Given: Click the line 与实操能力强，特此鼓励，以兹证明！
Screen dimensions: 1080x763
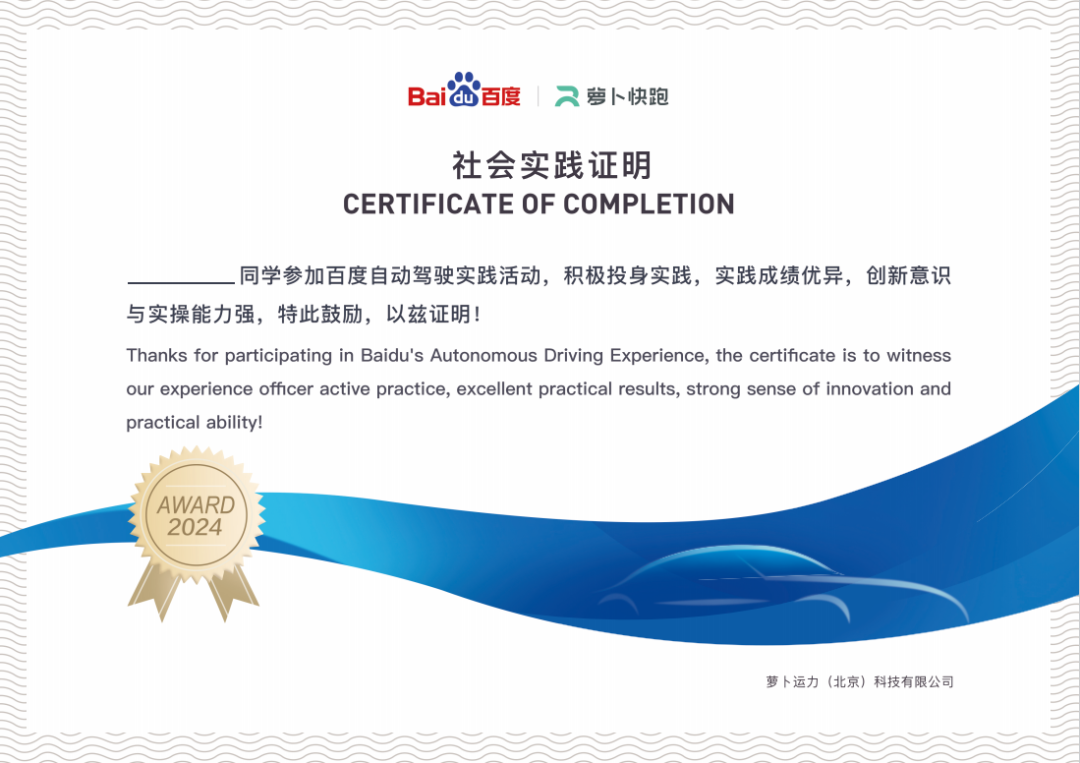Looking at the screenshot, I should click(304, 314).
